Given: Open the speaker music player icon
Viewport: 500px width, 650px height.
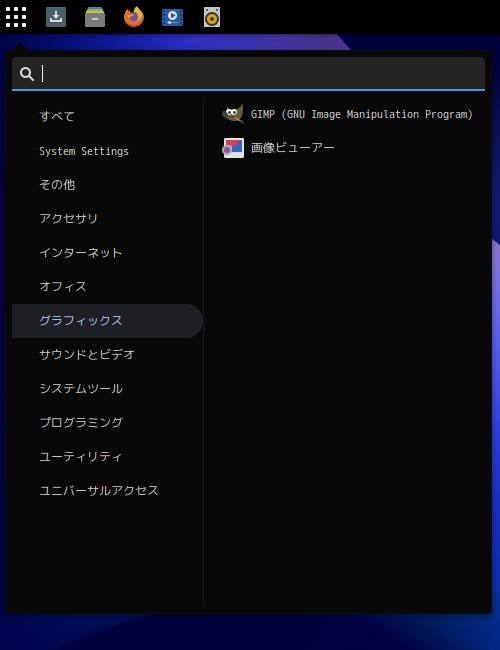Looking at the screenshot, I should pos(212,17).
